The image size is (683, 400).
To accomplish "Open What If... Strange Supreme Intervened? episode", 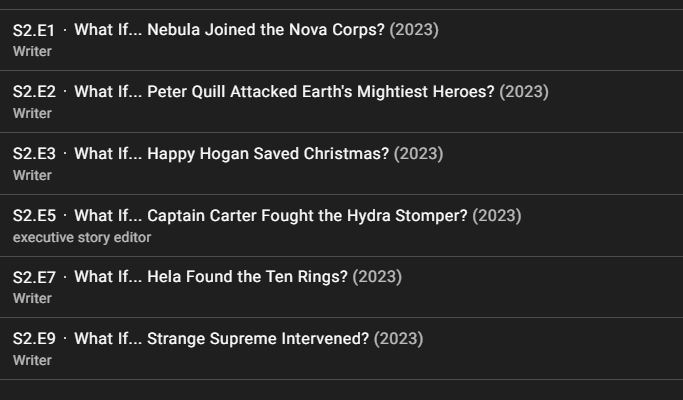I will click(221, 339).
